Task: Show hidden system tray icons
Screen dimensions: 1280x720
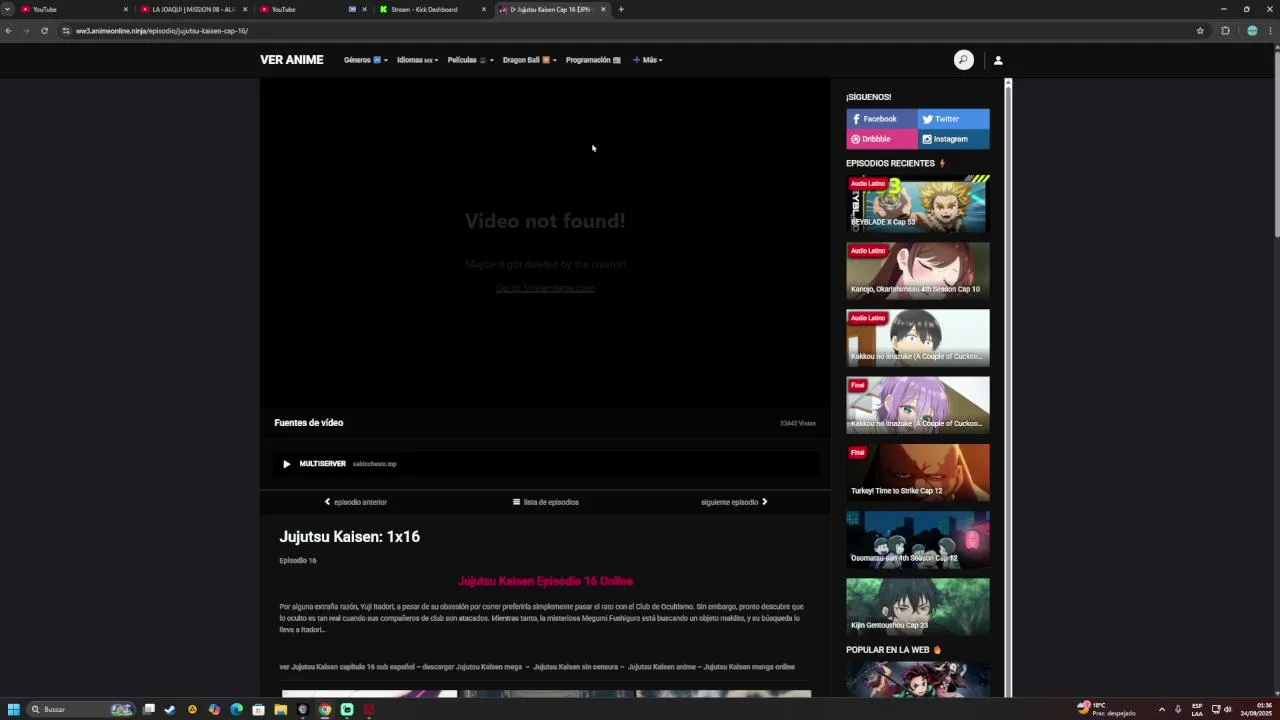Action: click(1161, 709)
